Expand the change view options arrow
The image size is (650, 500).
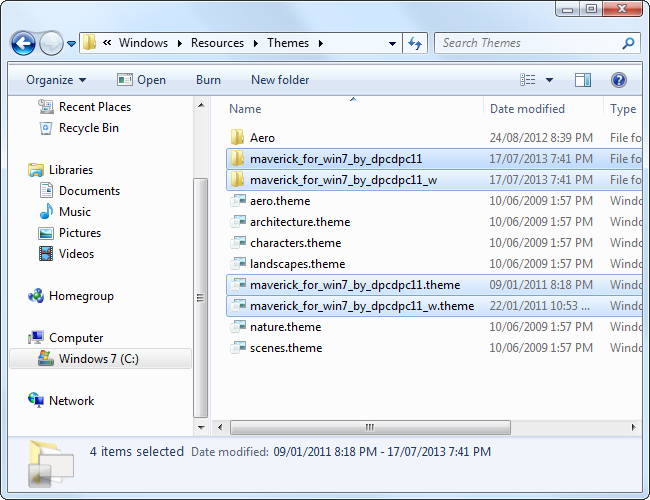click(551, 80)
